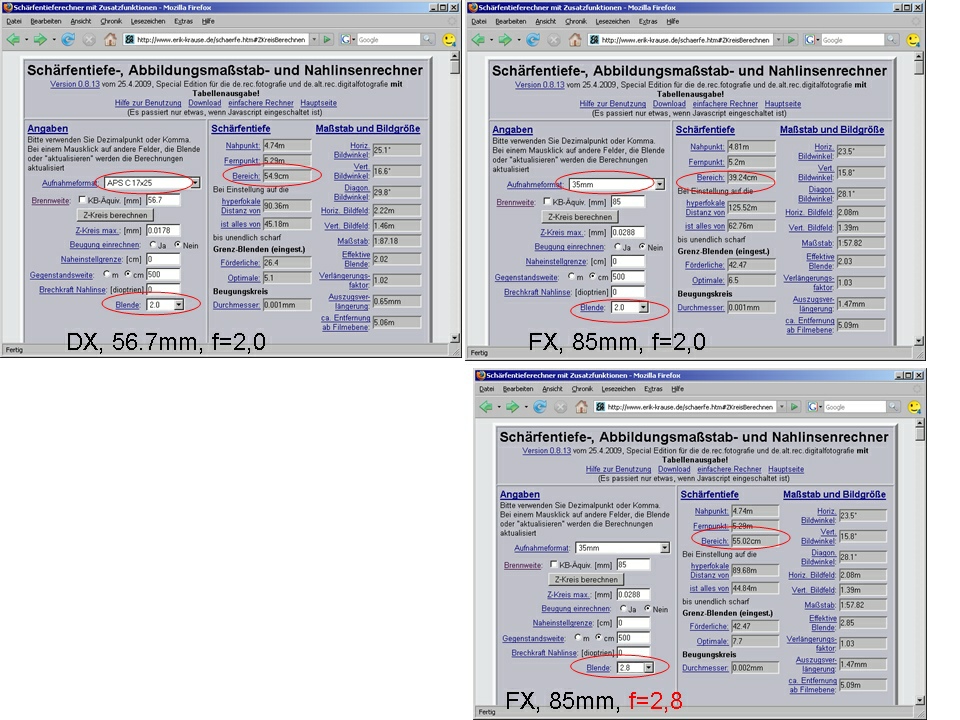Open Home in FX f=2,0 window

coord(575,40)
